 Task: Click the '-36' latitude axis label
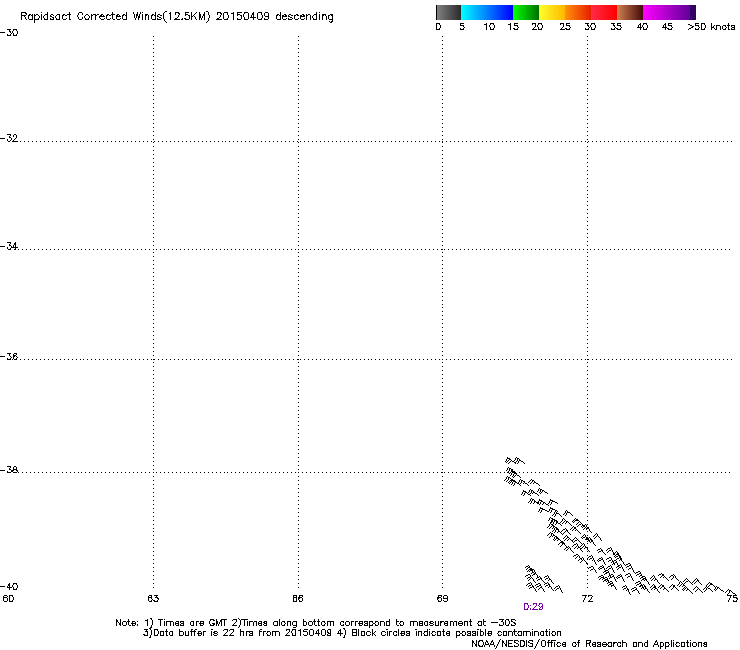click(x=9, y=357)
